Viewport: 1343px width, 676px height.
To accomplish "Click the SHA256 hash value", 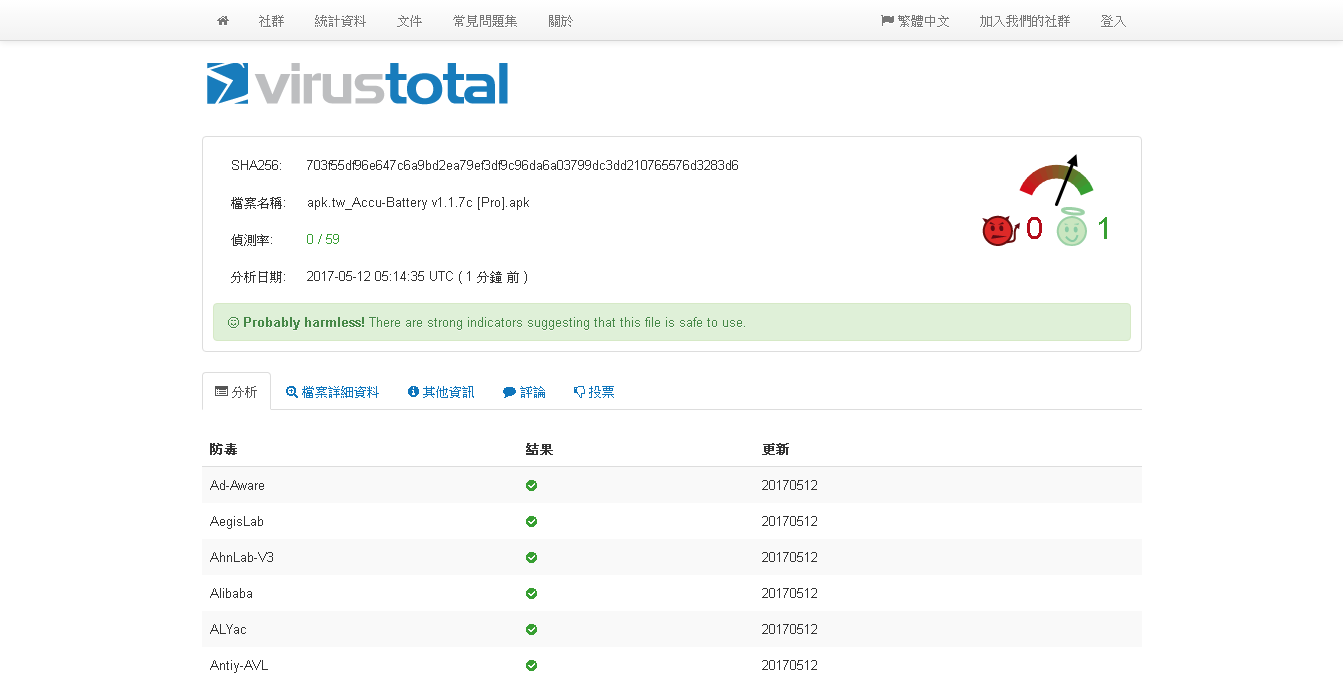I will pyautogui.click(x=522, y=165).
